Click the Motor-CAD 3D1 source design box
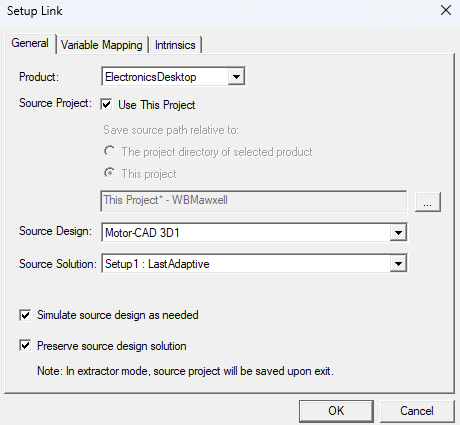Screen dimensions: 460x425 pyautogui.click(x=254, y=232)
